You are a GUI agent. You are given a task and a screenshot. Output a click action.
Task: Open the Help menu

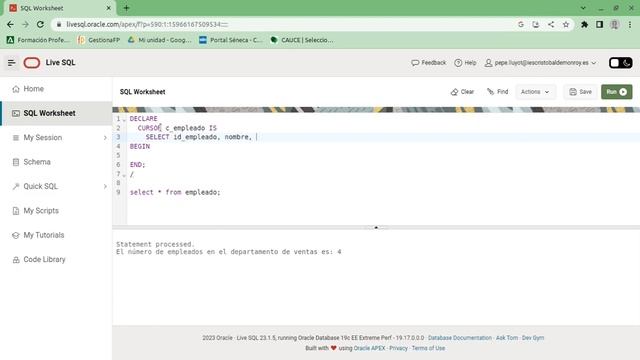(x=465, y=63)
